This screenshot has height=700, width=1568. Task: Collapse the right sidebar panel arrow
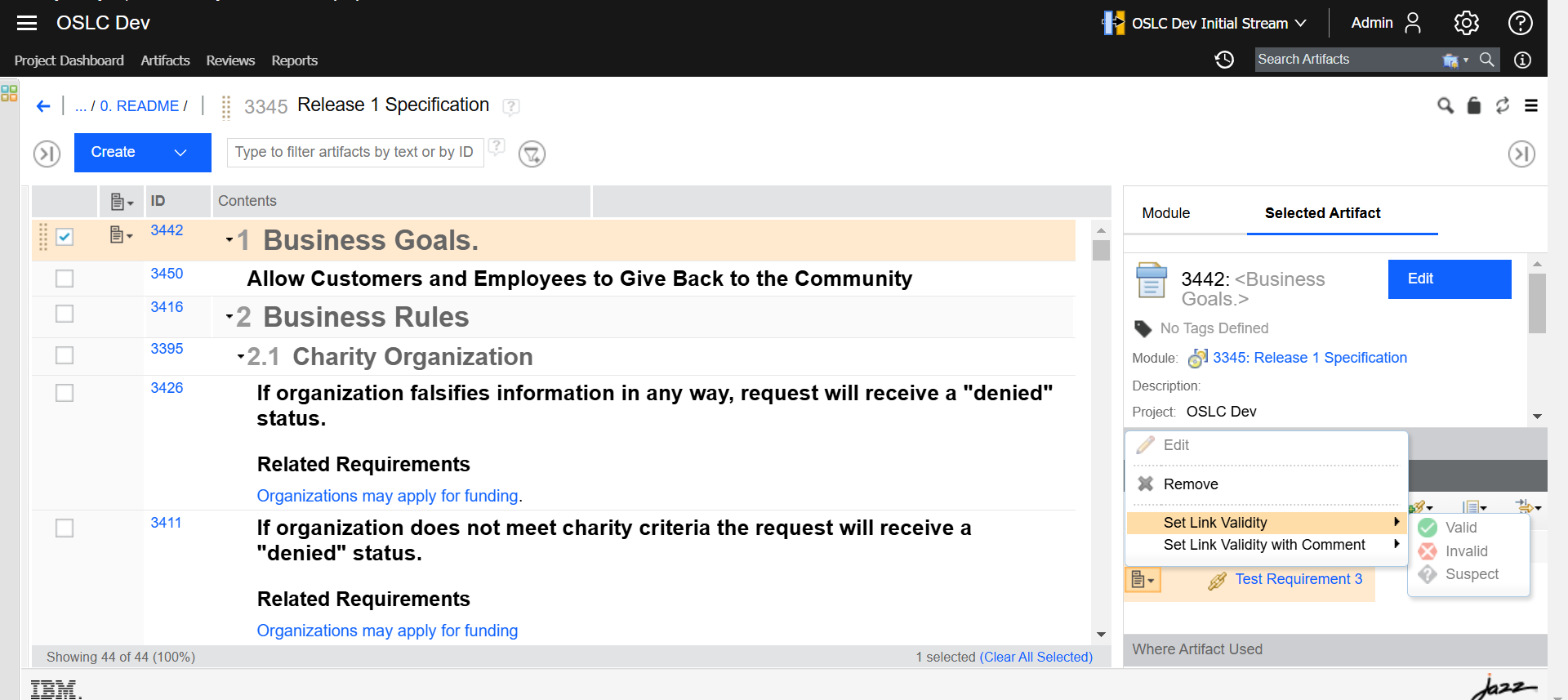tap(1521, 154)
